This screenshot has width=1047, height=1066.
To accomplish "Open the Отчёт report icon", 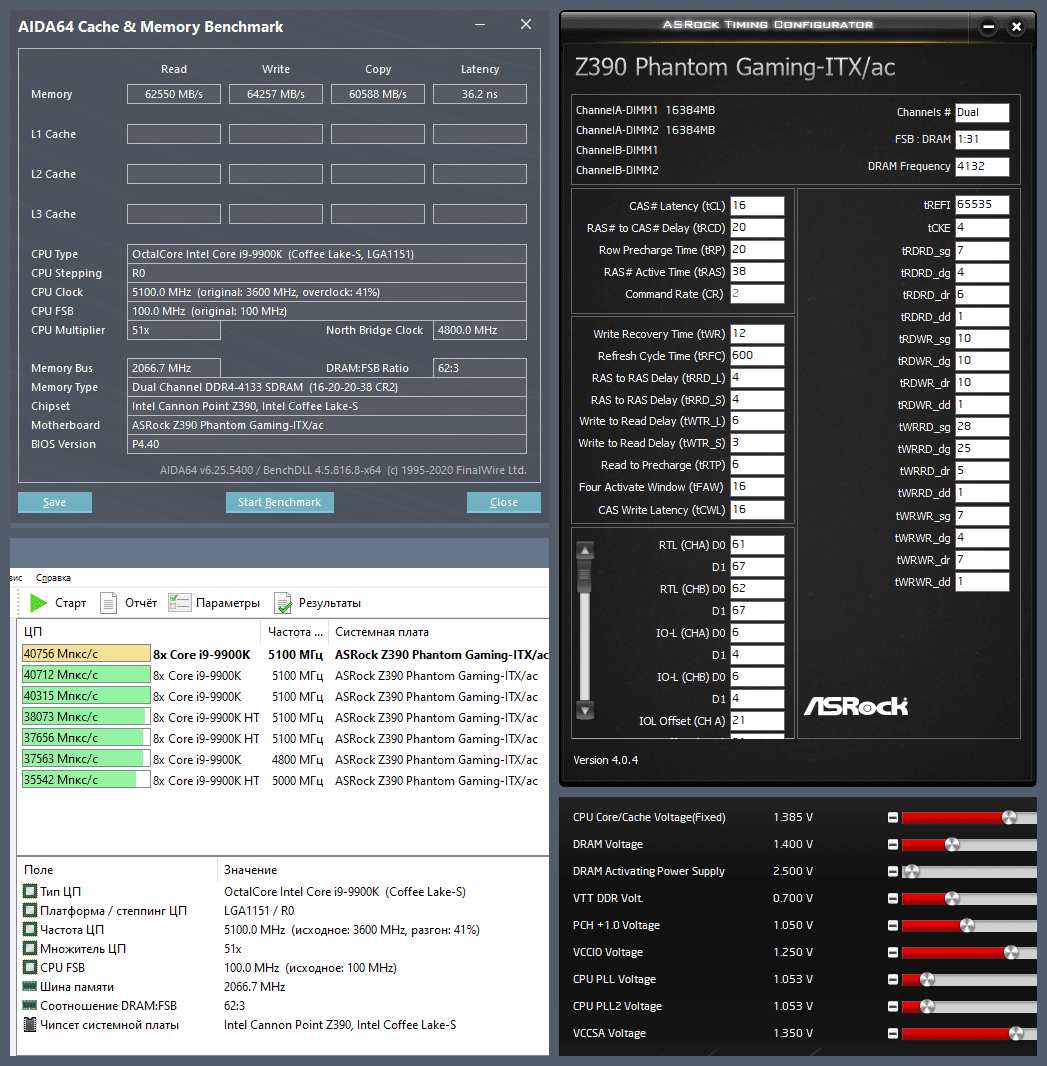I will [x=108, y=603].
